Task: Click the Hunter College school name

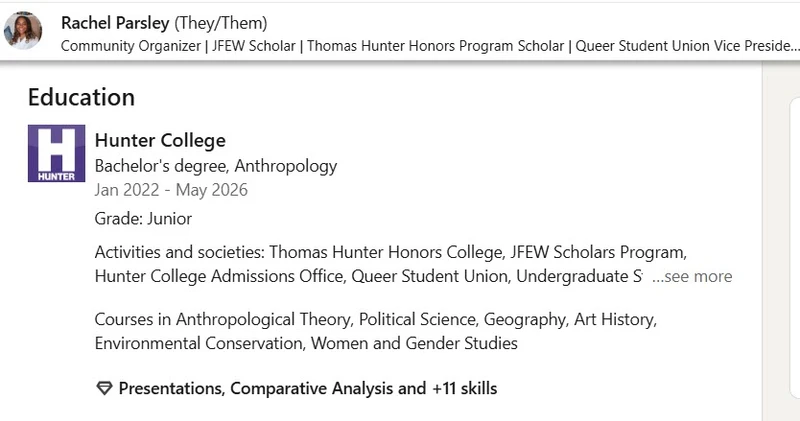Action: point(160,141)
